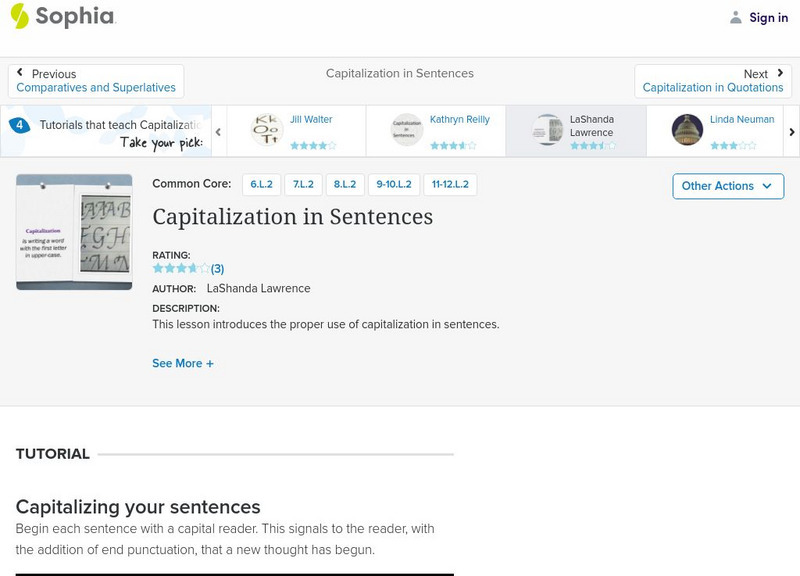This screenshot has width=800, height=576.
Task: Open the 6.L.2 Common Core tag
Action: [261, 185]
